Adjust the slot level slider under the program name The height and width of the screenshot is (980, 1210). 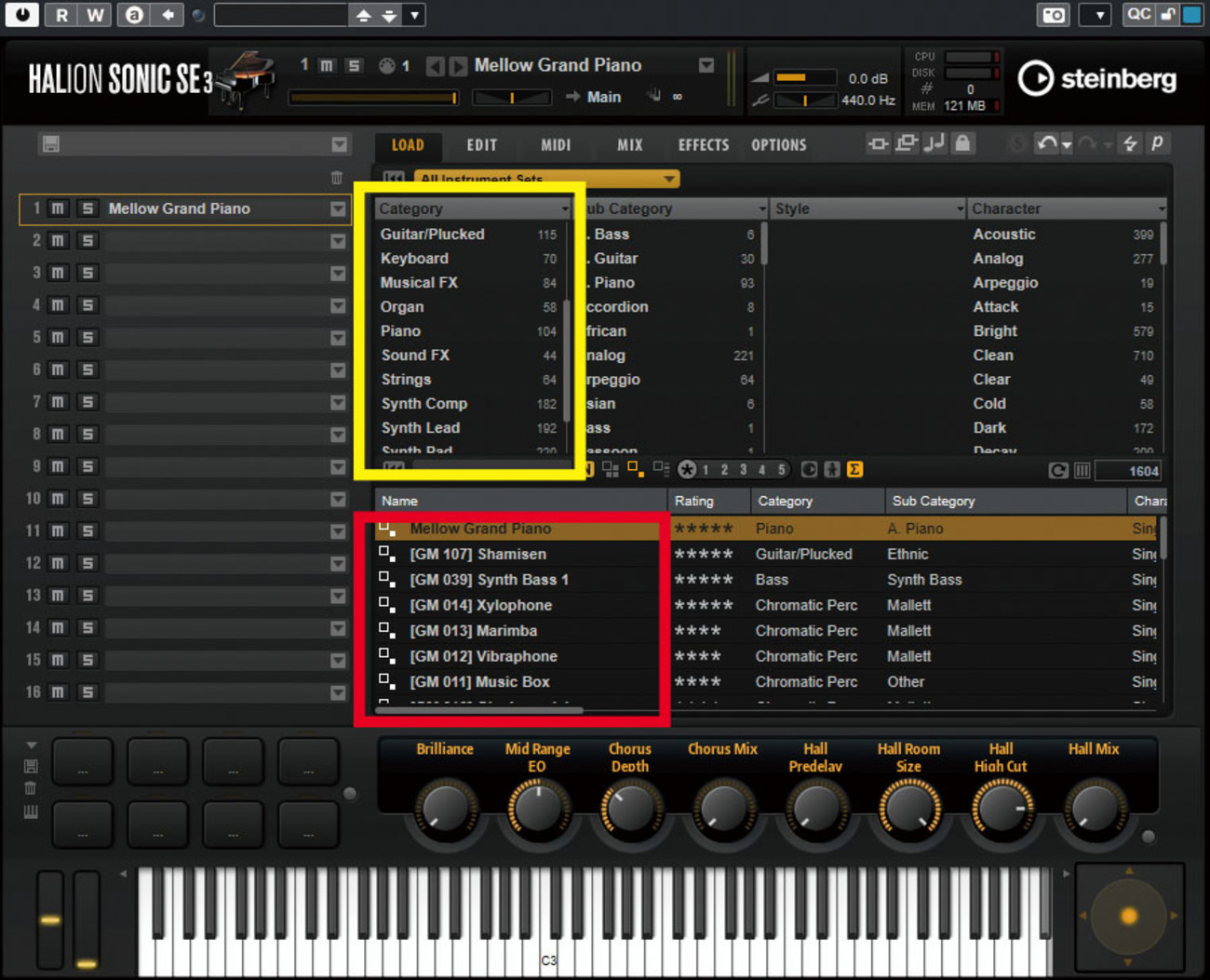click(x=373, y=97)
